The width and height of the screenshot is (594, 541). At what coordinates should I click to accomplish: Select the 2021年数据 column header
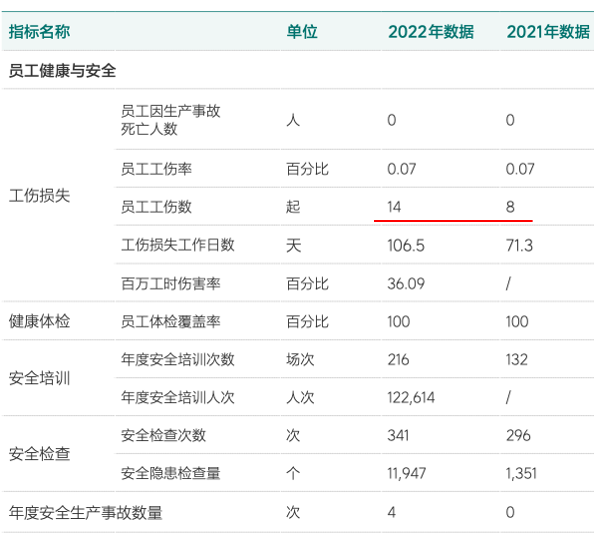coord(548,31)
